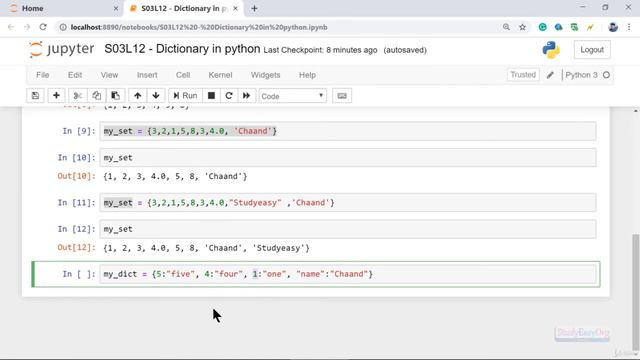Click the blue cloud extension icon
Screen dimensions: 640x360
point(558,27)
